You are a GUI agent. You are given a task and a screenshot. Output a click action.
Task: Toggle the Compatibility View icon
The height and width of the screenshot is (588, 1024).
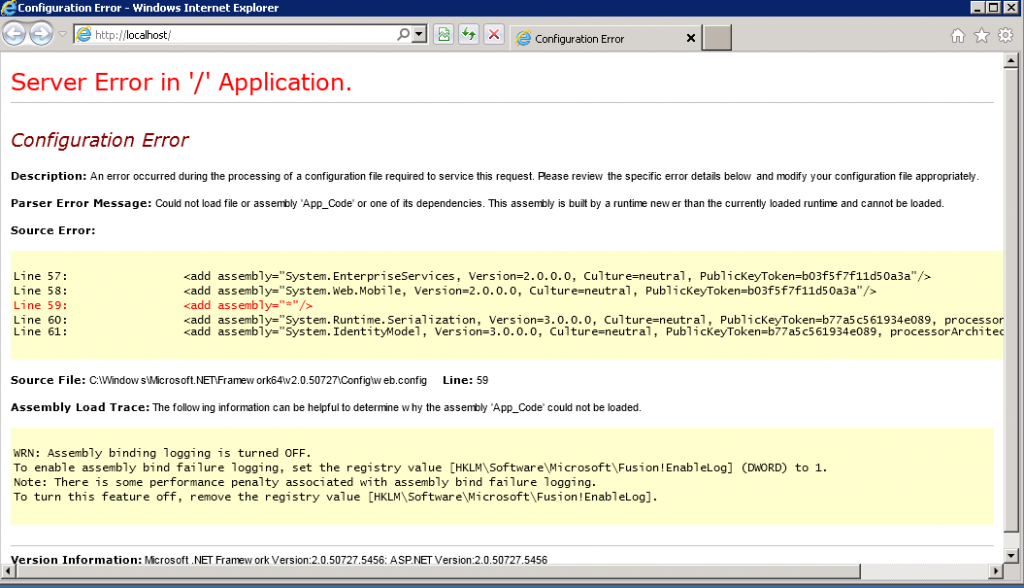[x=443, y=35]
